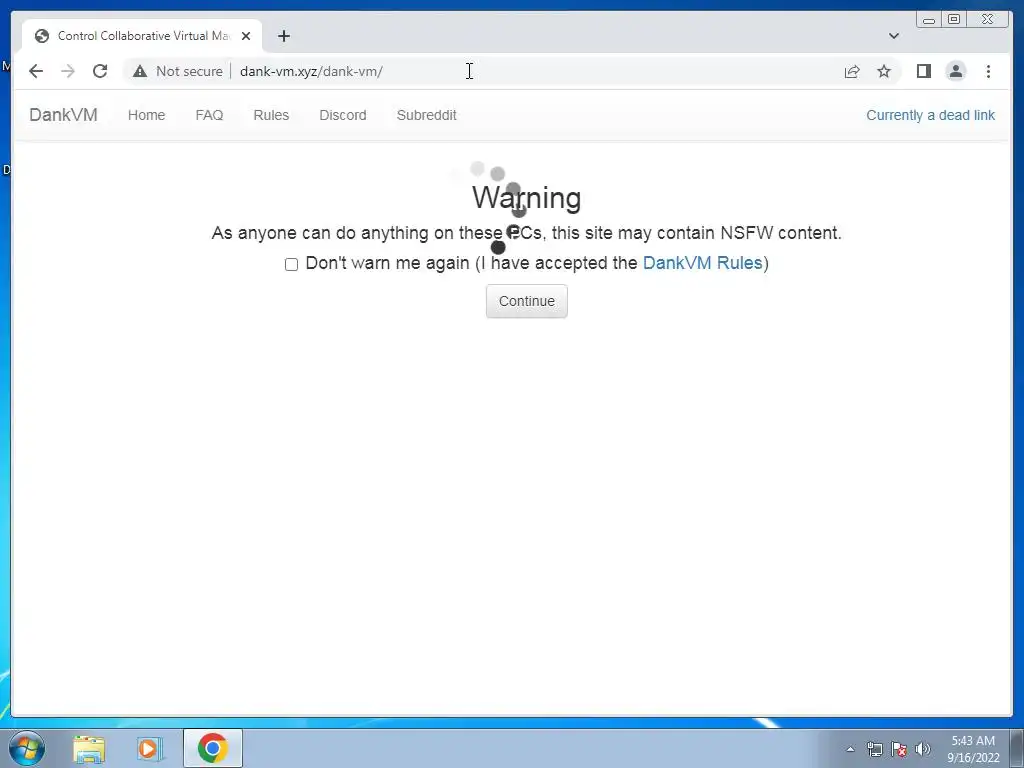
Task: Open the Rules nav item
Action: [271, 115]
